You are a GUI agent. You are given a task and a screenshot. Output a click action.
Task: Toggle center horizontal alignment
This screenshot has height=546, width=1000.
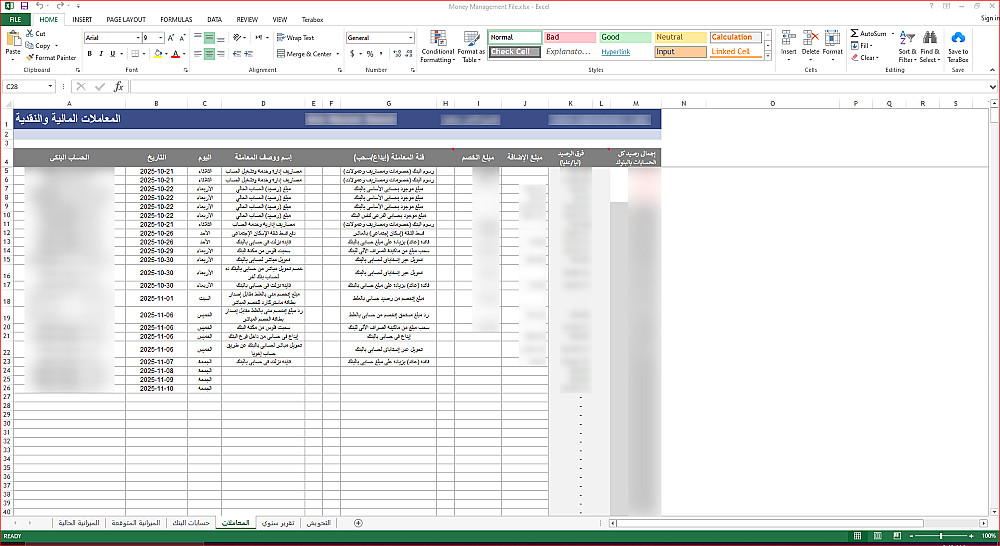tap(209, 54)
